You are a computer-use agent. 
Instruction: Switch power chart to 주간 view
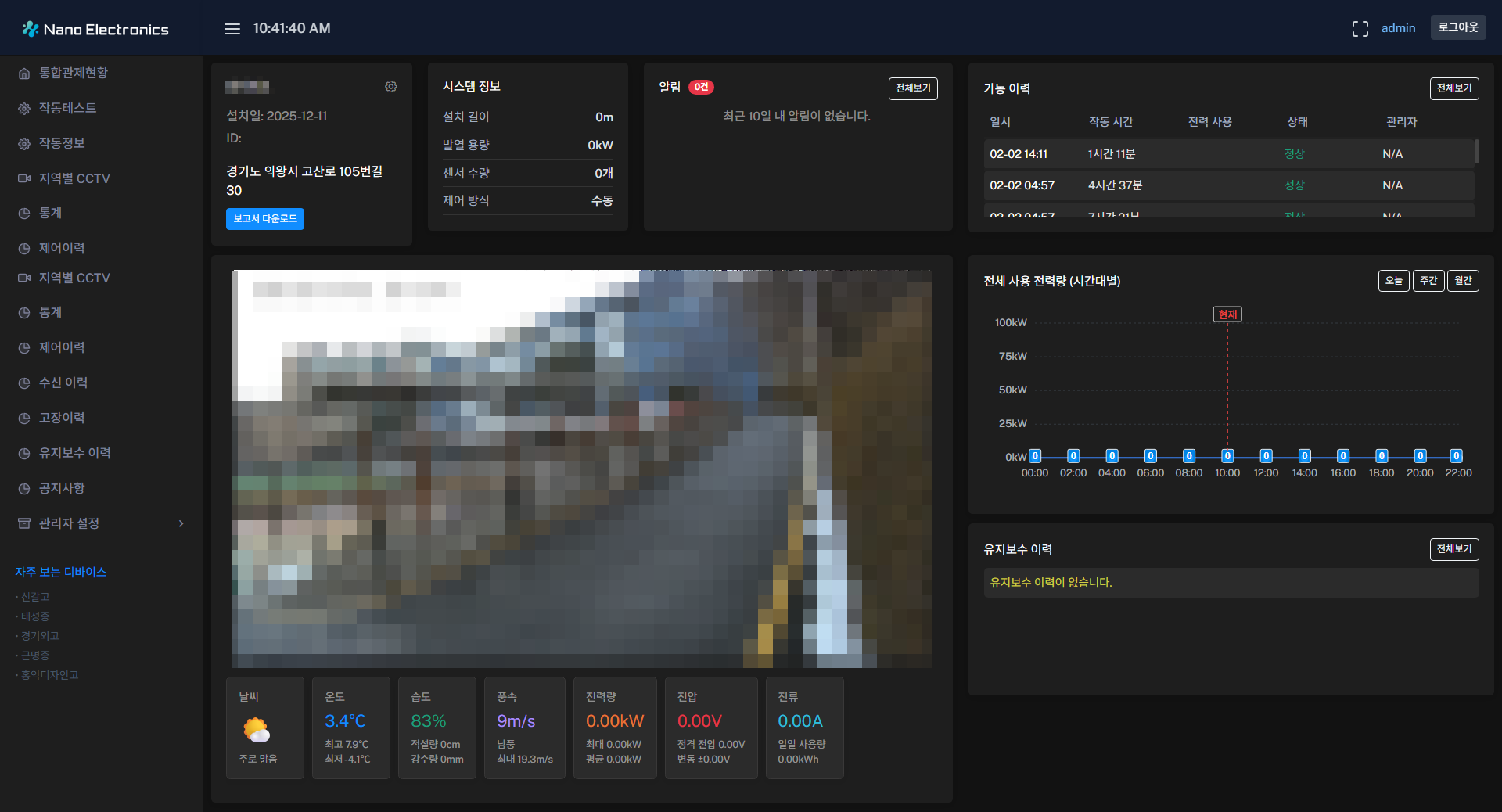point(1428,281)
